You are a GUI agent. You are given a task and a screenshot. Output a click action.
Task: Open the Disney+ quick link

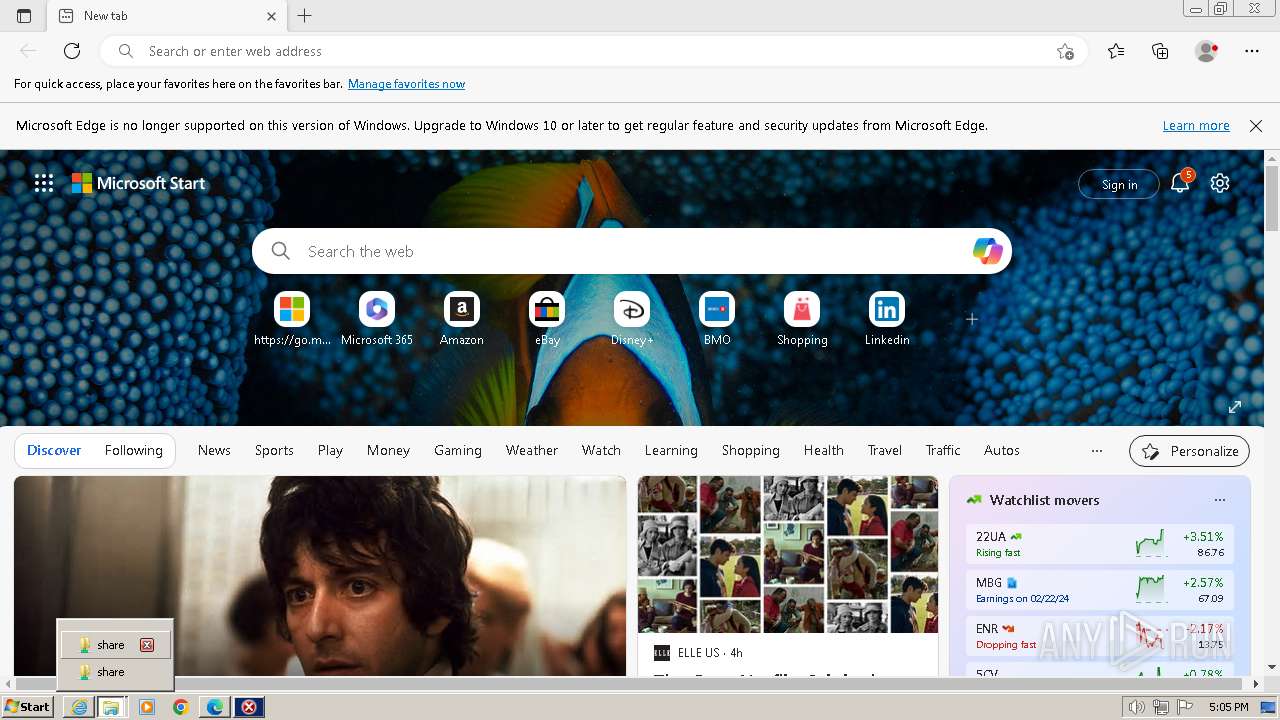tap(632, 320)
